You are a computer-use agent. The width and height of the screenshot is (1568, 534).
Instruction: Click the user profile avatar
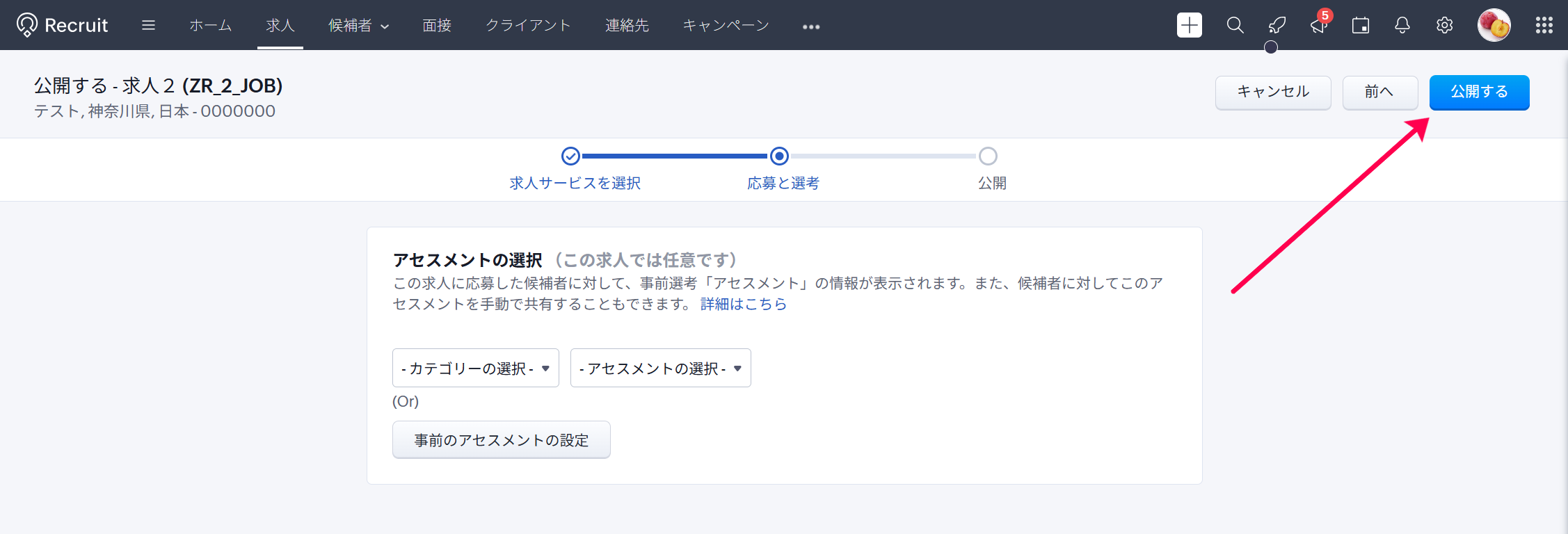pos(1494,25)
